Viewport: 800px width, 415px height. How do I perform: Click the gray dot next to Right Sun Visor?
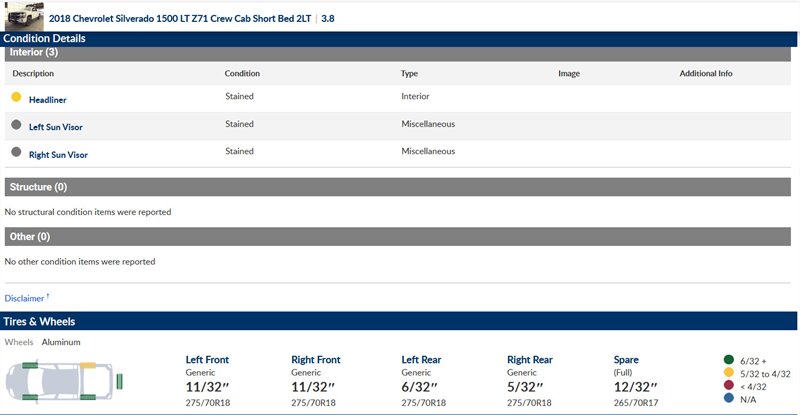click(16, 153)
